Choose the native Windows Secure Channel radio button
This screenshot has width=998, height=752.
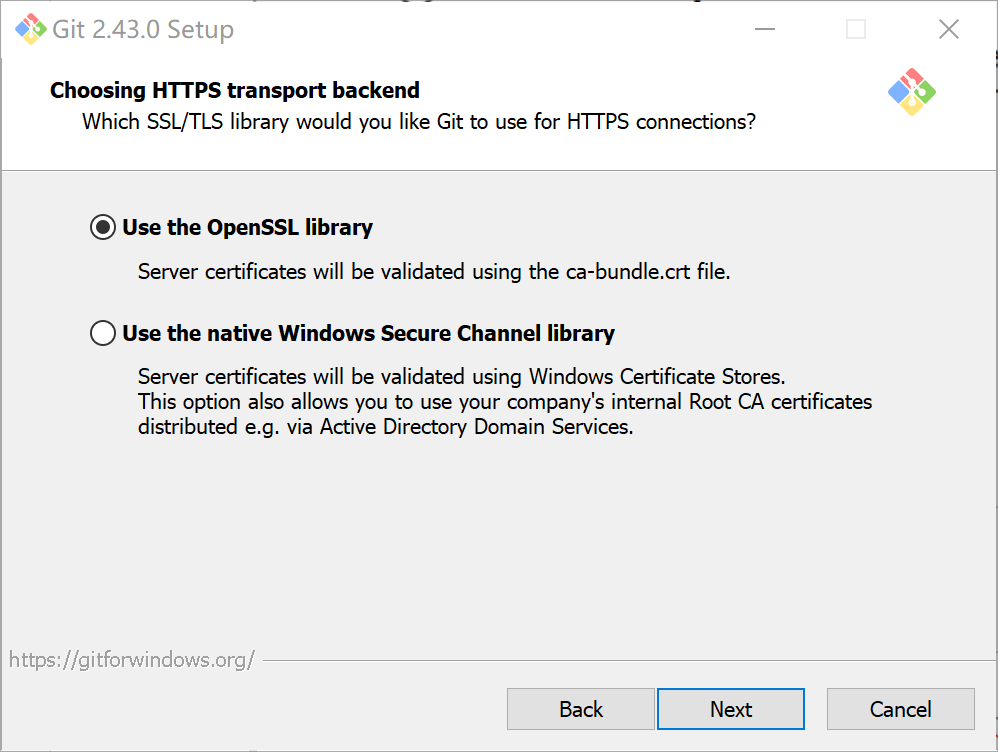pyautogui.click(x=103, y=333)
